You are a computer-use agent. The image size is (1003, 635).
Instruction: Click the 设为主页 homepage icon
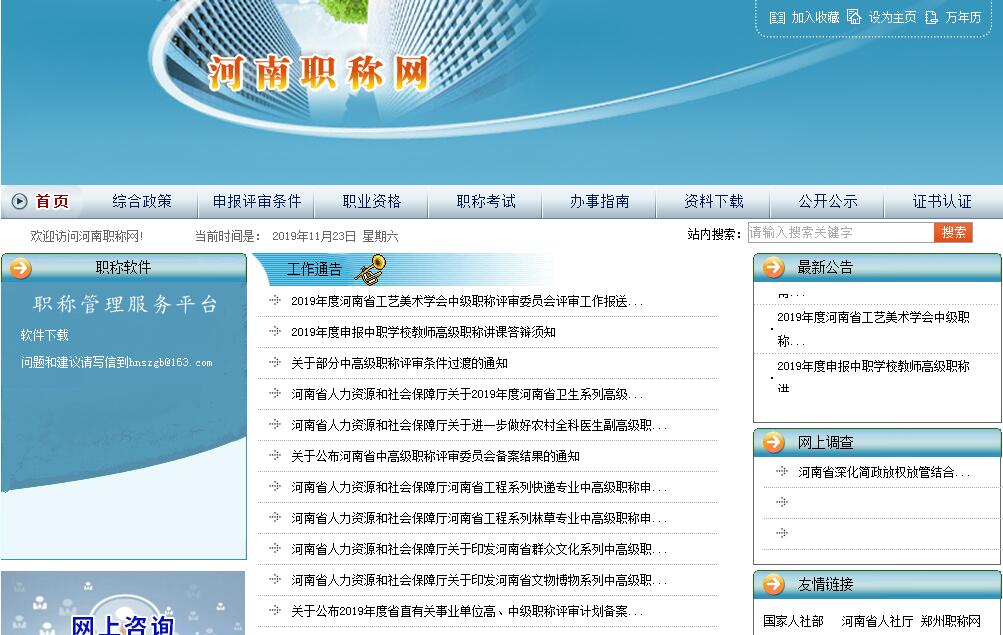854,17
